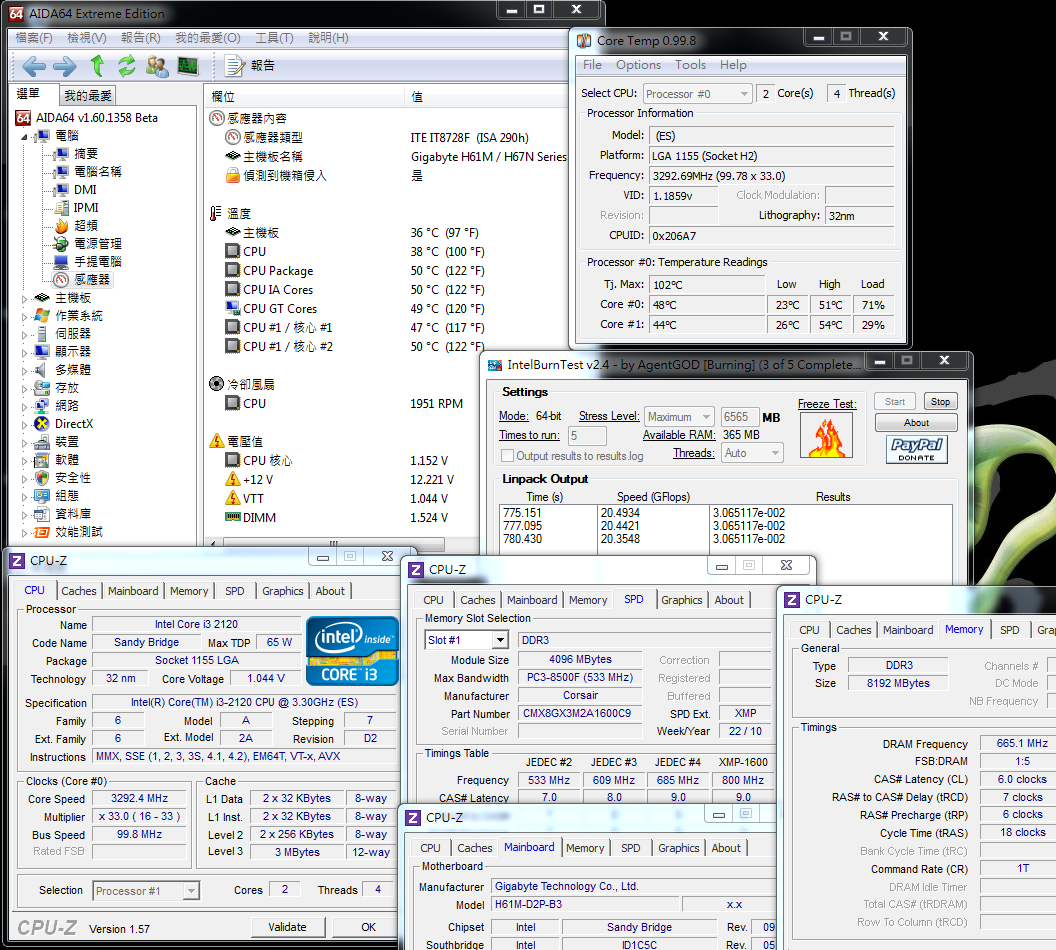Open the Slot #1 dropdown in CPU-Z
The image size is (1056, 950).
pos(466,640)
